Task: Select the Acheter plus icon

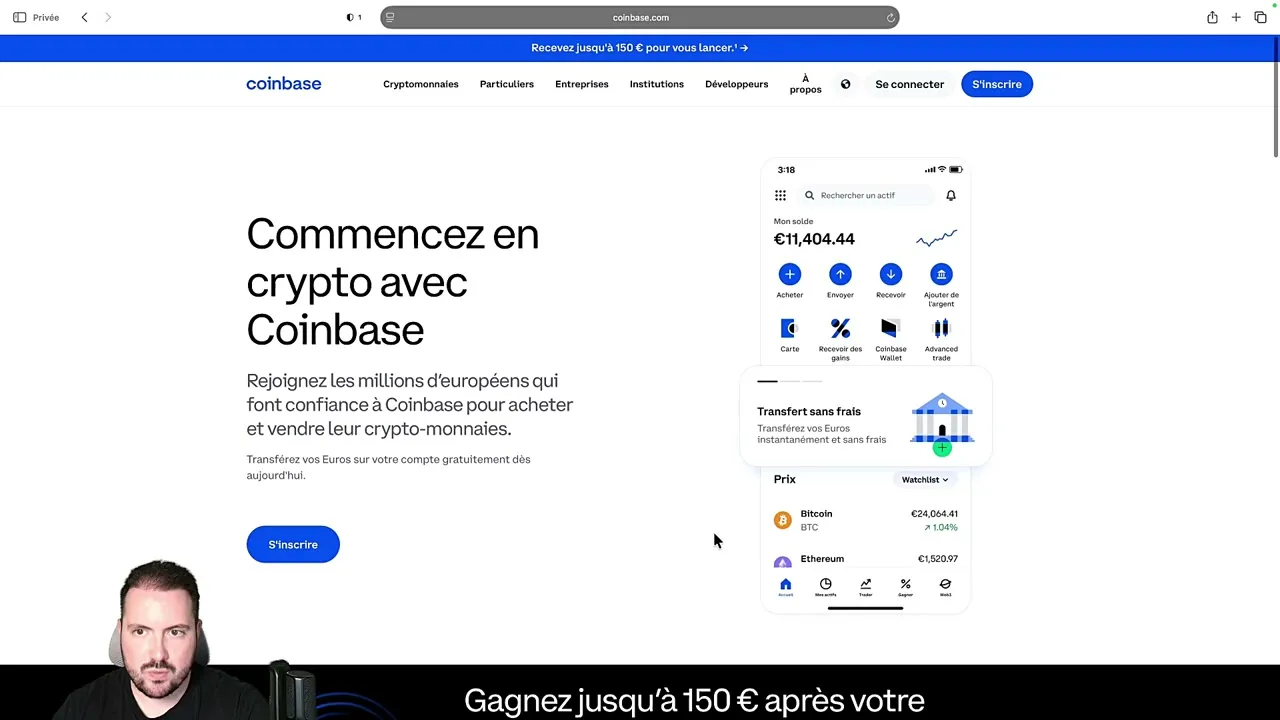Action: 790,274
